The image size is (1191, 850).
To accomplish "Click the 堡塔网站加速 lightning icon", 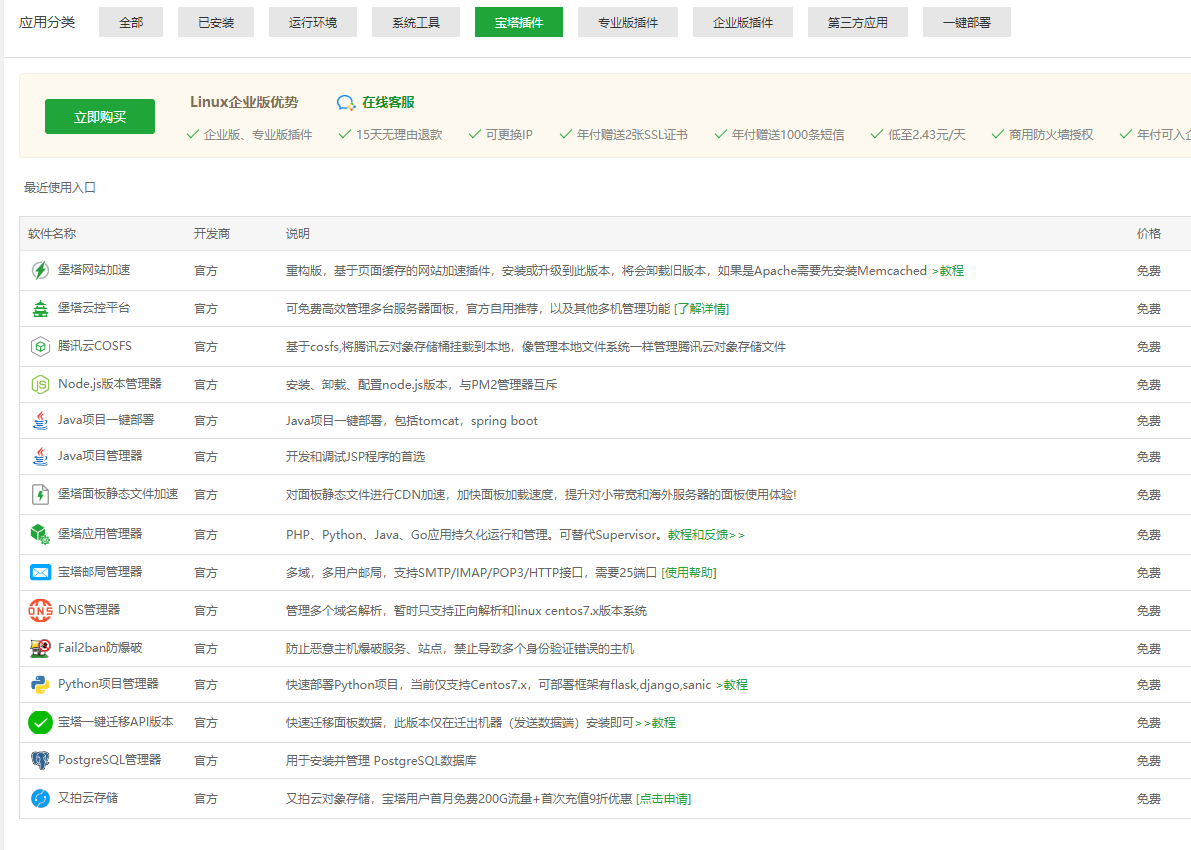I will (x=40, y=270).
